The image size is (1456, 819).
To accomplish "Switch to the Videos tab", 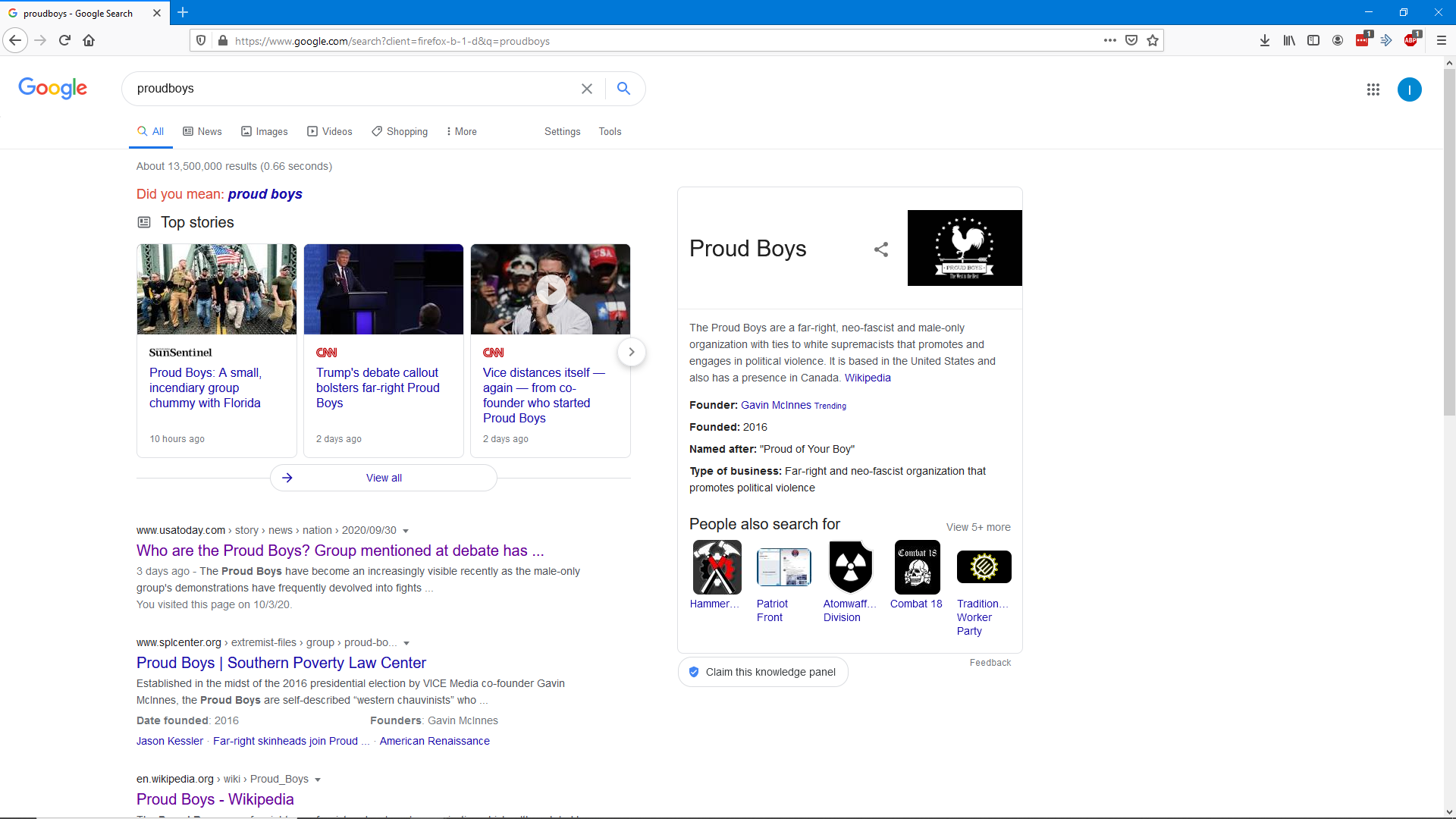I will [330, 131].
